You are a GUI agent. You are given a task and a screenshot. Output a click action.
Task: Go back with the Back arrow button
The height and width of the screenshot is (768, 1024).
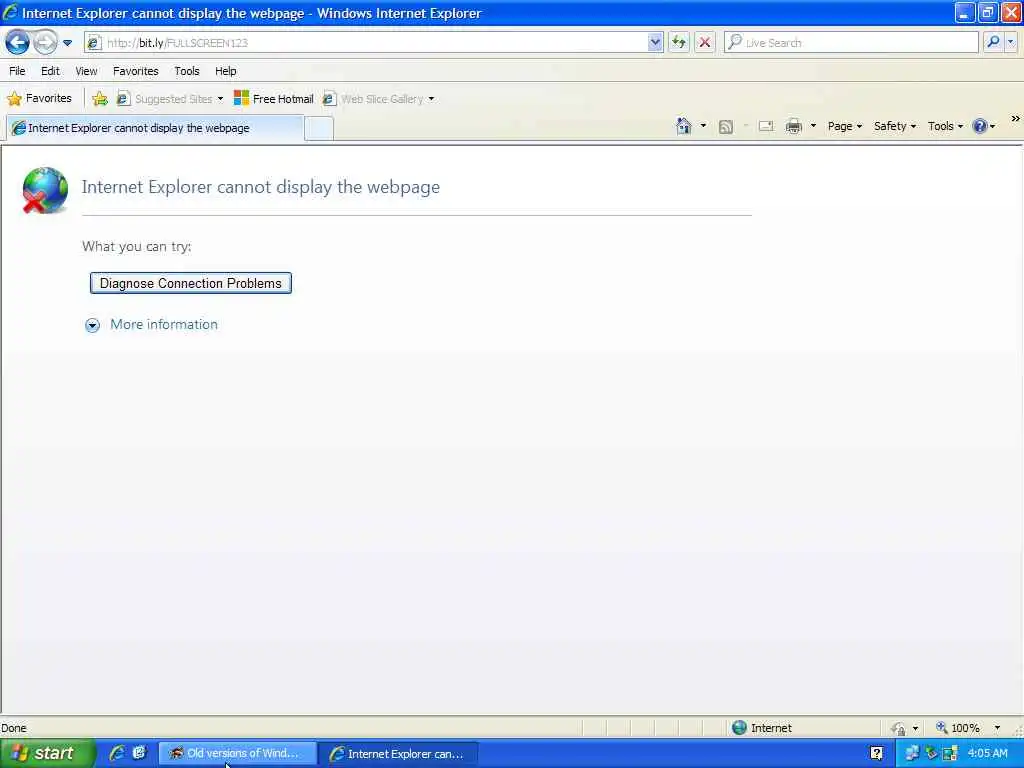pyautogui.click(x=17, y=43)
